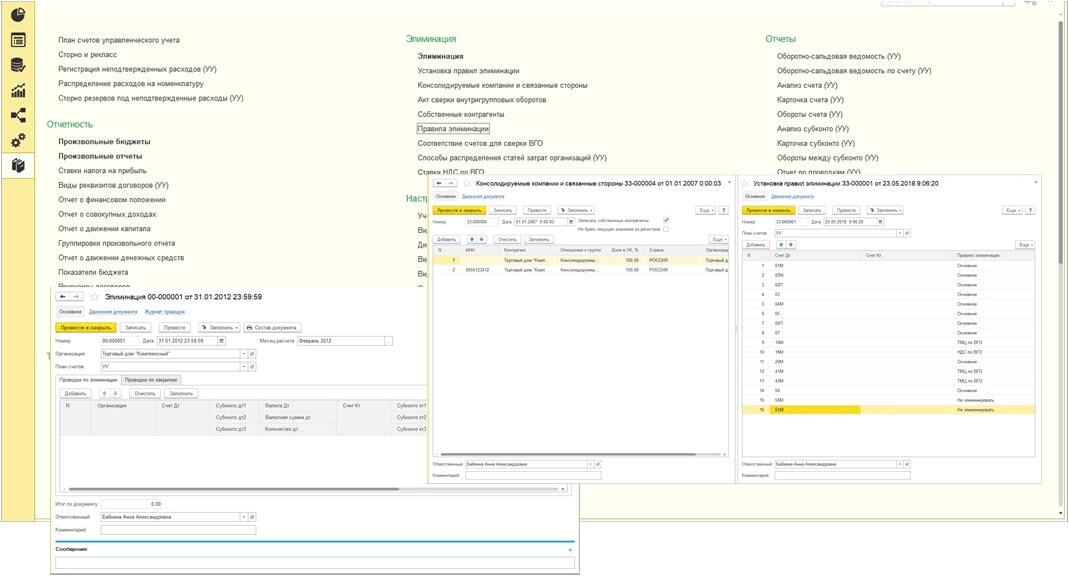1069x576 pixels.
Task: Open the pie chart section in the sidebar
Action: 18,15
